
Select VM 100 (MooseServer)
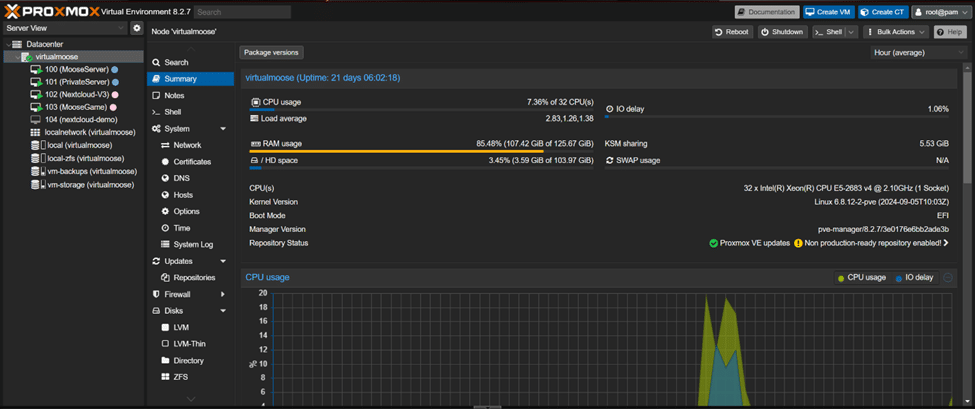tap(76, 70)
